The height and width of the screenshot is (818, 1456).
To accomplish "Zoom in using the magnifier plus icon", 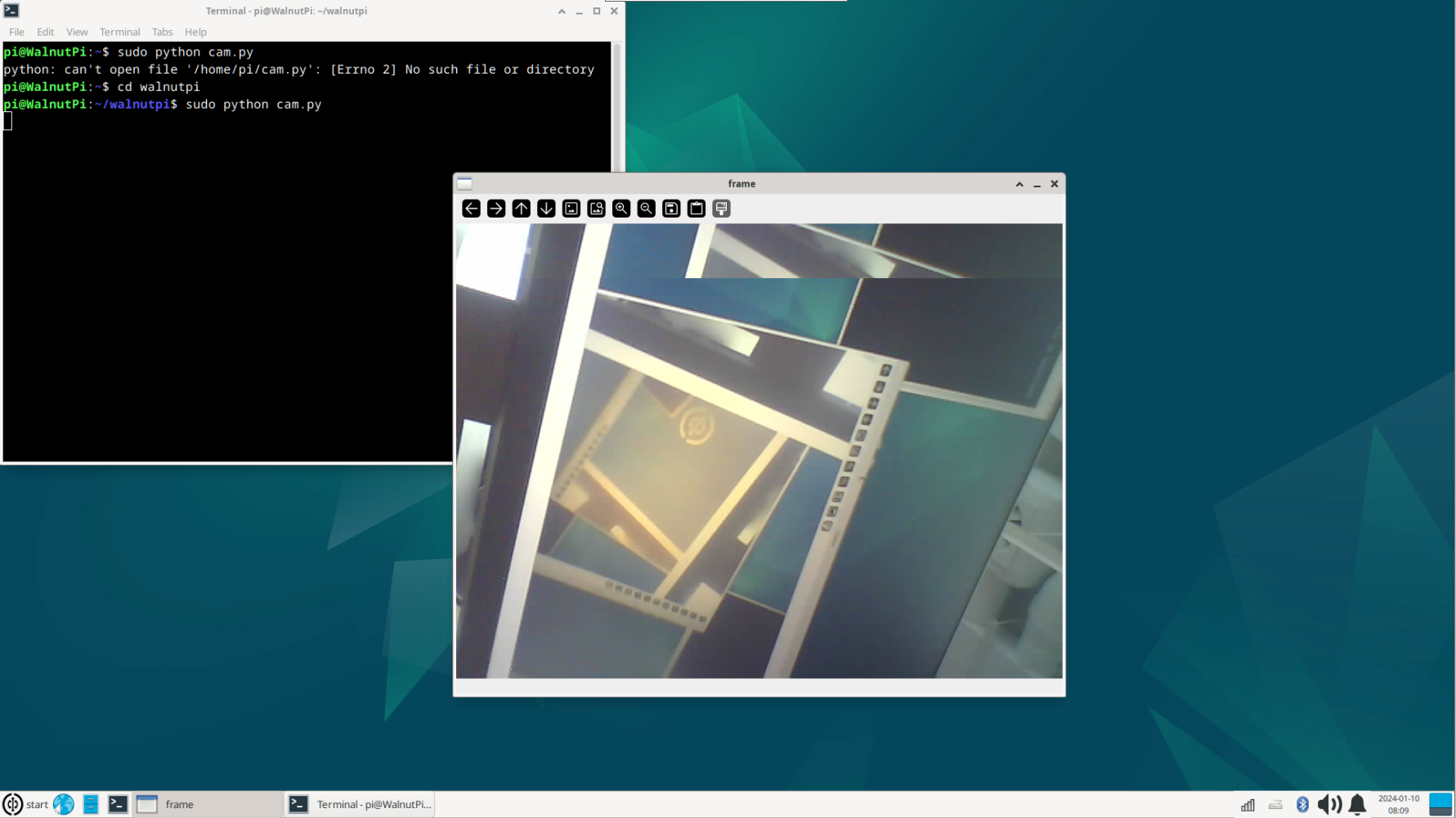I will click(x=621, y=209).
